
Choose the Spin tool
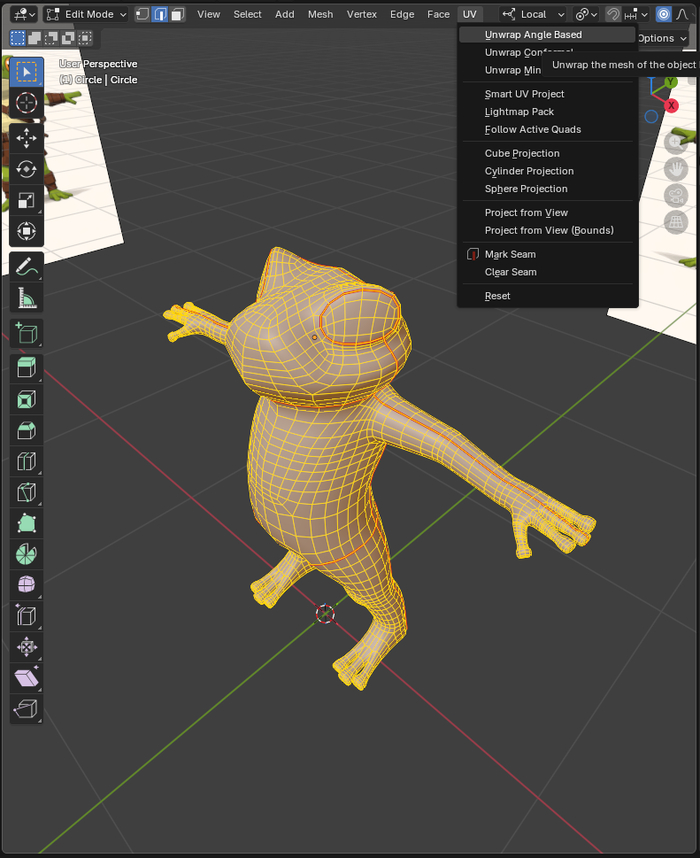[x=27, y=553]
